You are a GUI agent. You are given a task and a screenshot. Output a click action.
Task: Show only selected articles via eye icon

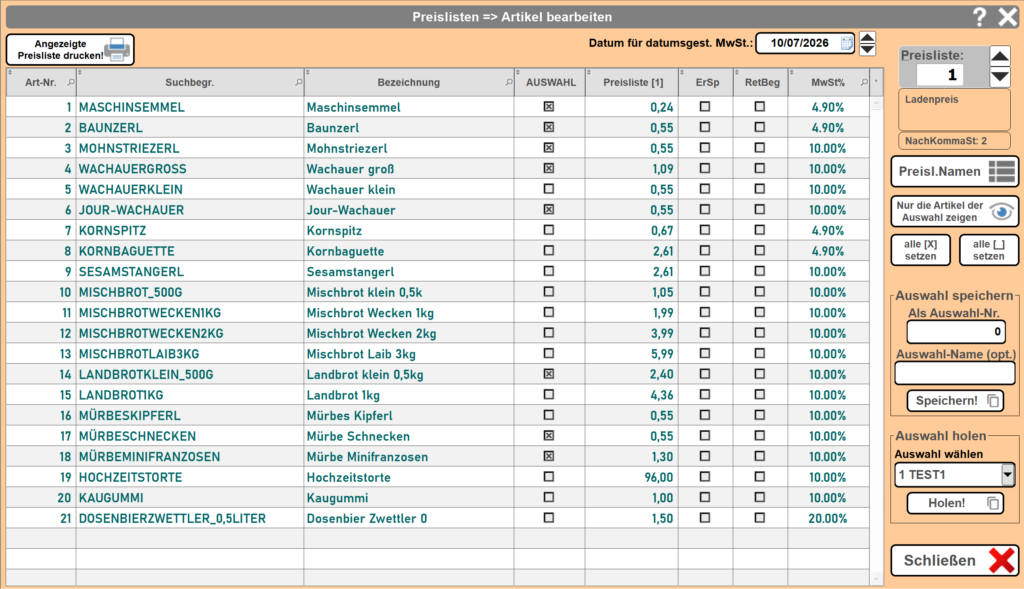tap(1002, 212)
